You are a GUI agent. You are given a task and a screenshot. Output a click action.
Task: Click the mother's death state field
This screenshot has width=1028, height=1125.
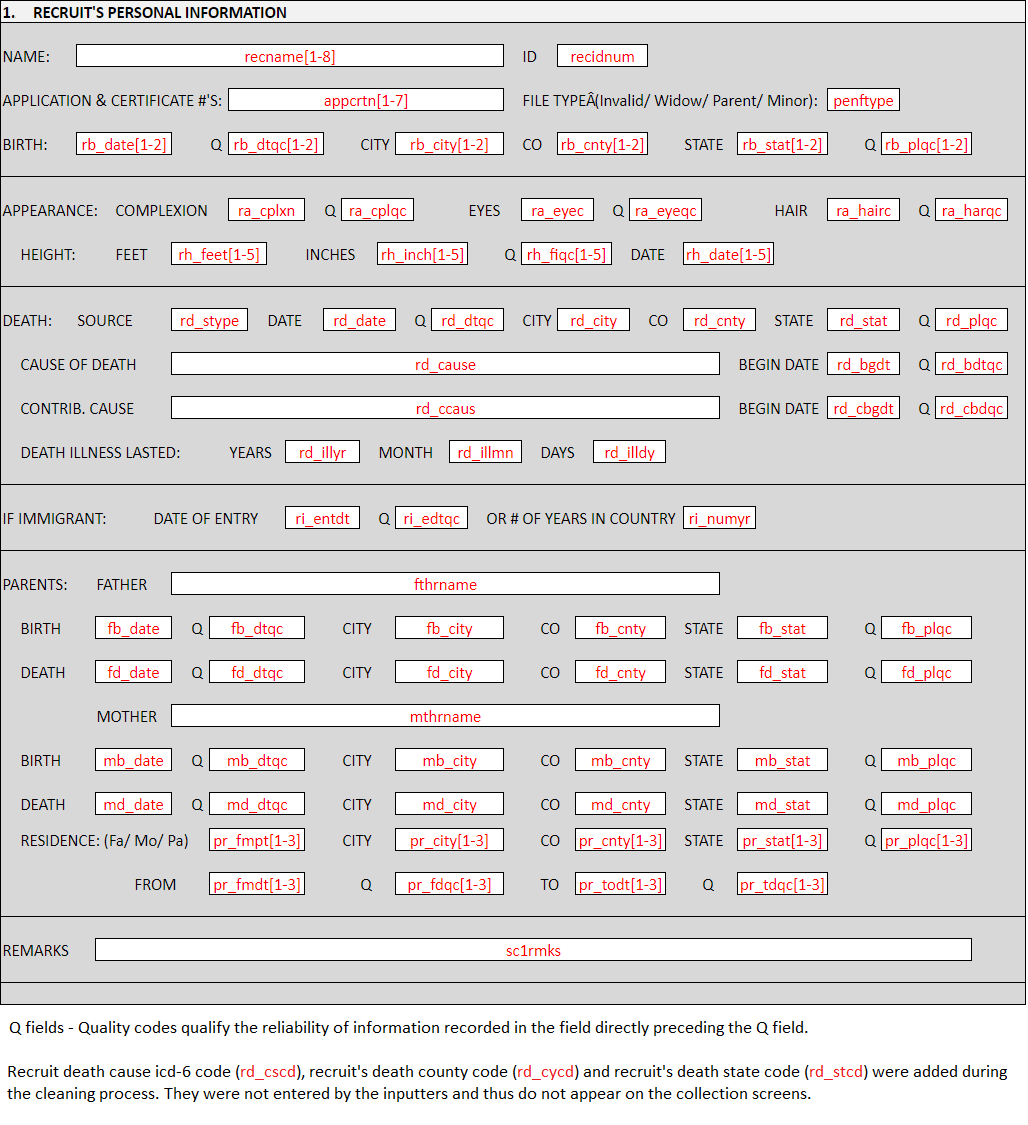pos(782,804)
